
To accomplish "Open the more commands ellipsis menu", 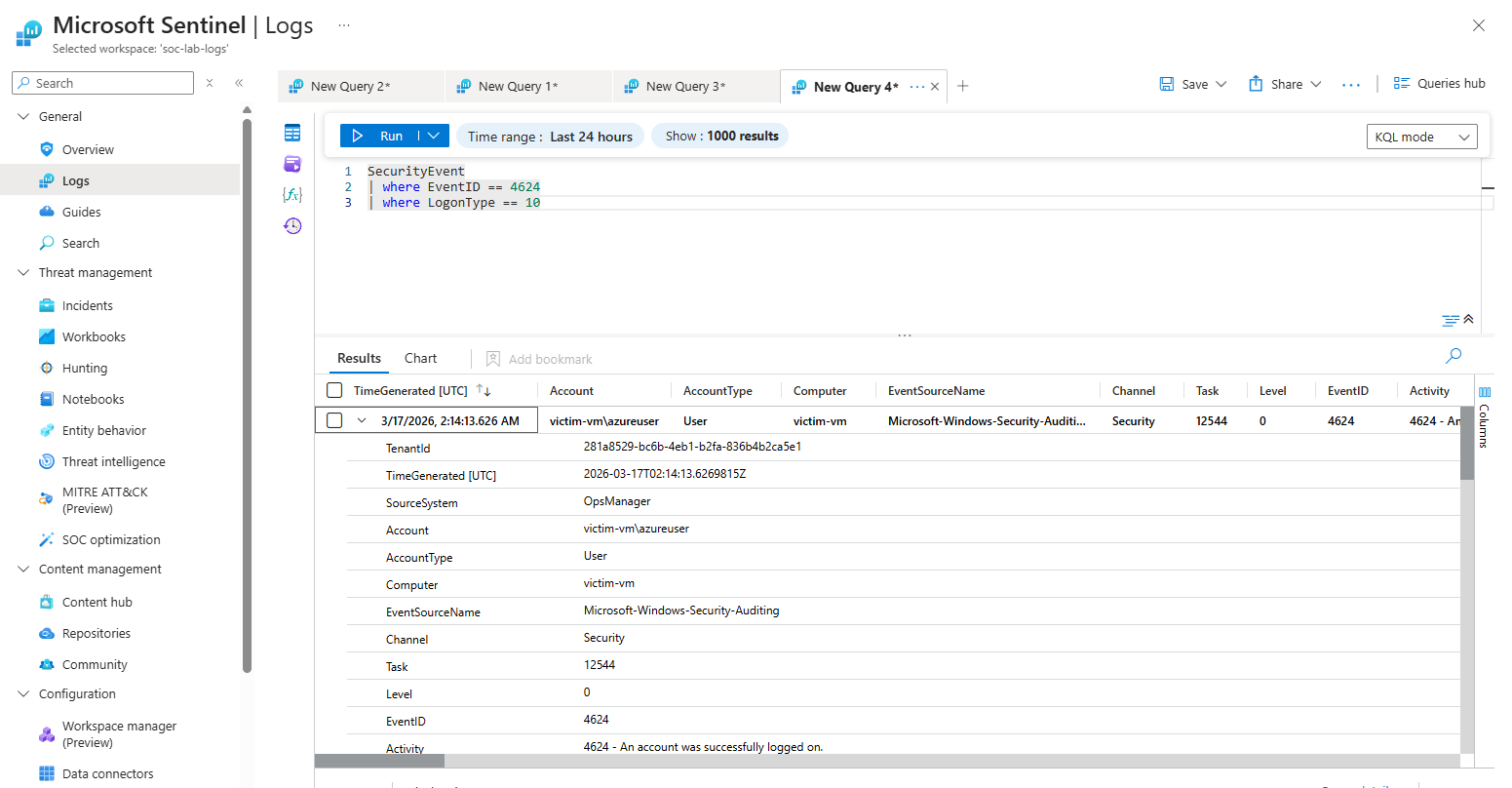I will [x=1351, y=85].
